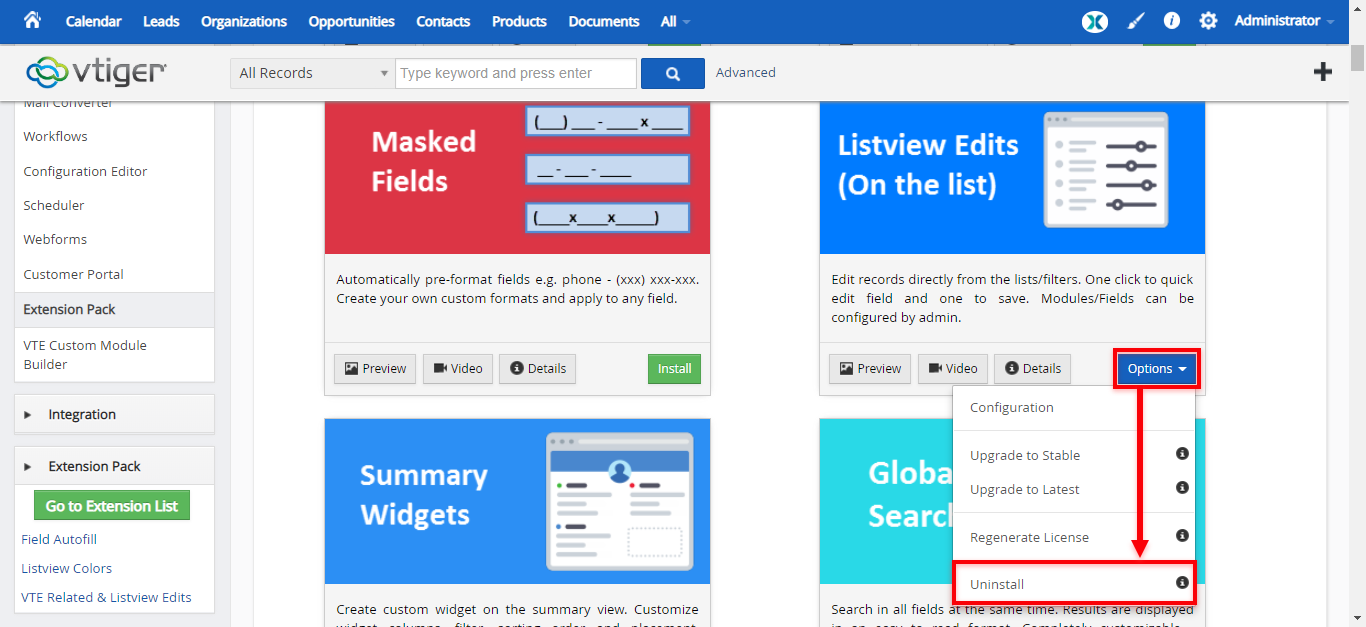Screen dimensions: 1366x627
Task: Click the blue search magnifier button
Action: pyautogui.click(x=673, y=73)
